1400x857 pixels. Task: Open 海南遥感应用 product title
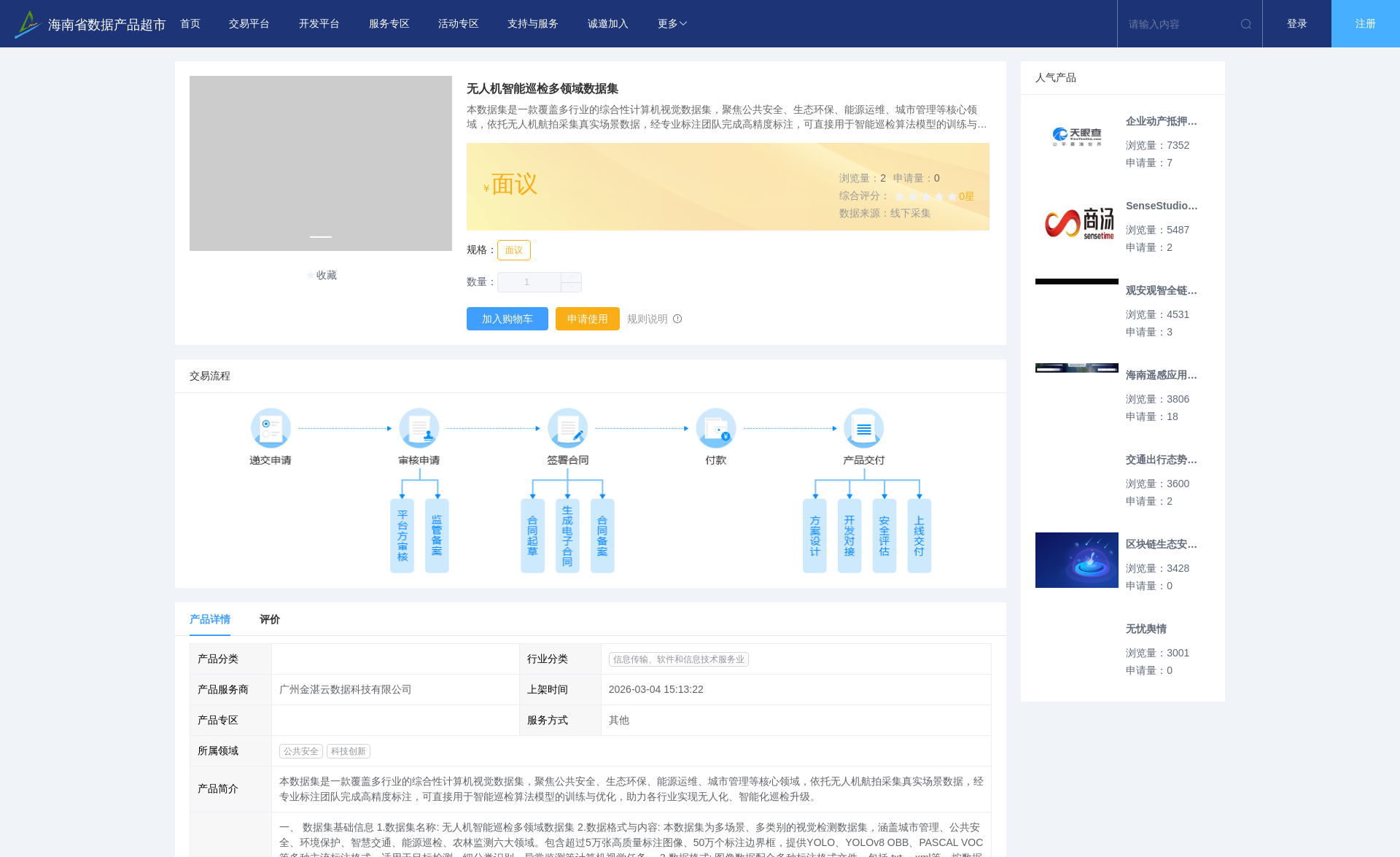[1162, 375]
